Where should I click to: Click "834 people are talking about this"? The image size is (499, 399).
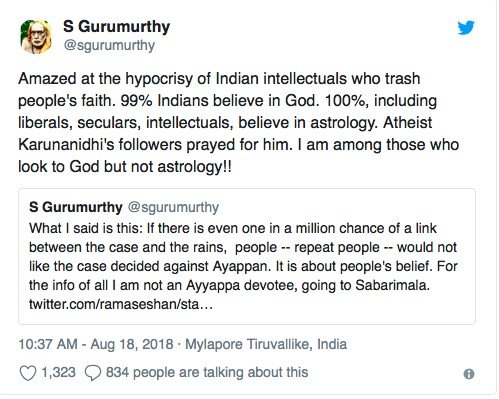207,372
